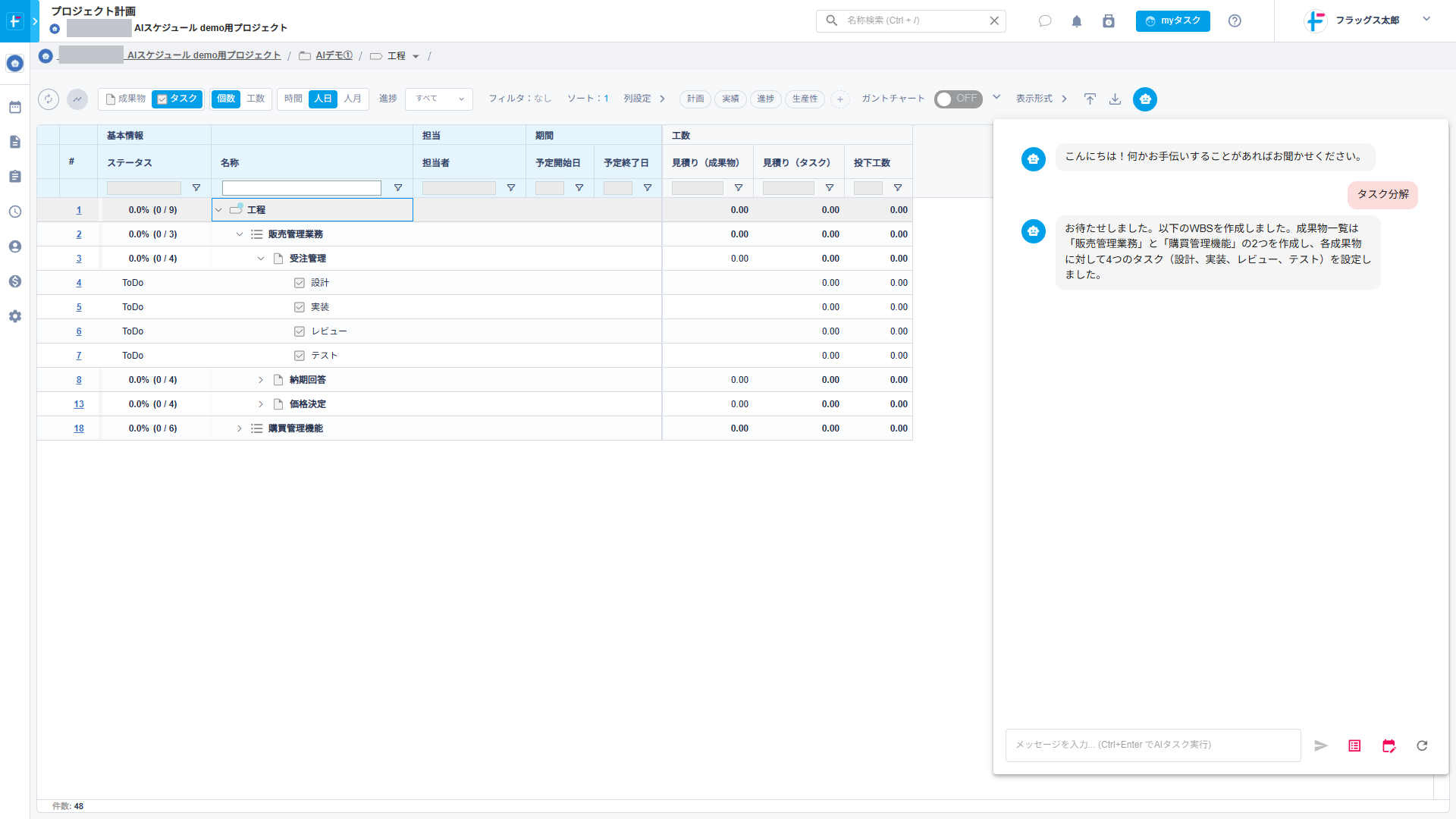
Task: Open the 進捗 すべて dropdown
Action: (x=439, y=99)
